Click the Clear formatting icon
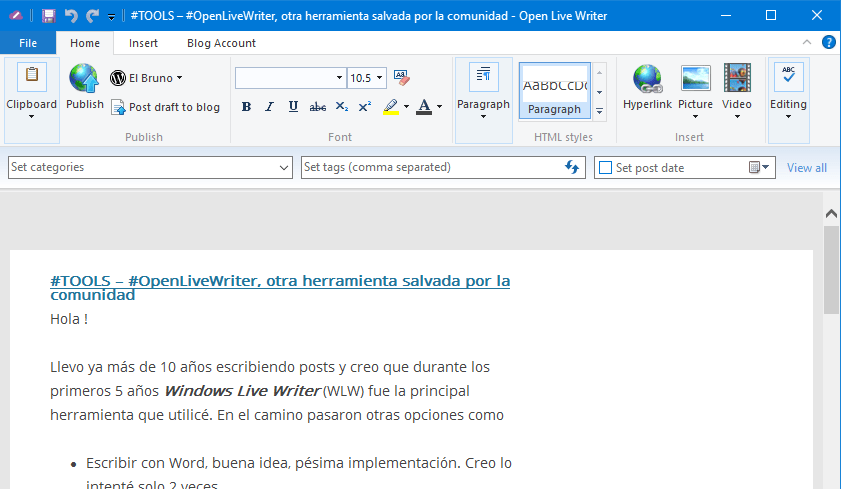Screen dimensions: 841x489 point(402,77)
